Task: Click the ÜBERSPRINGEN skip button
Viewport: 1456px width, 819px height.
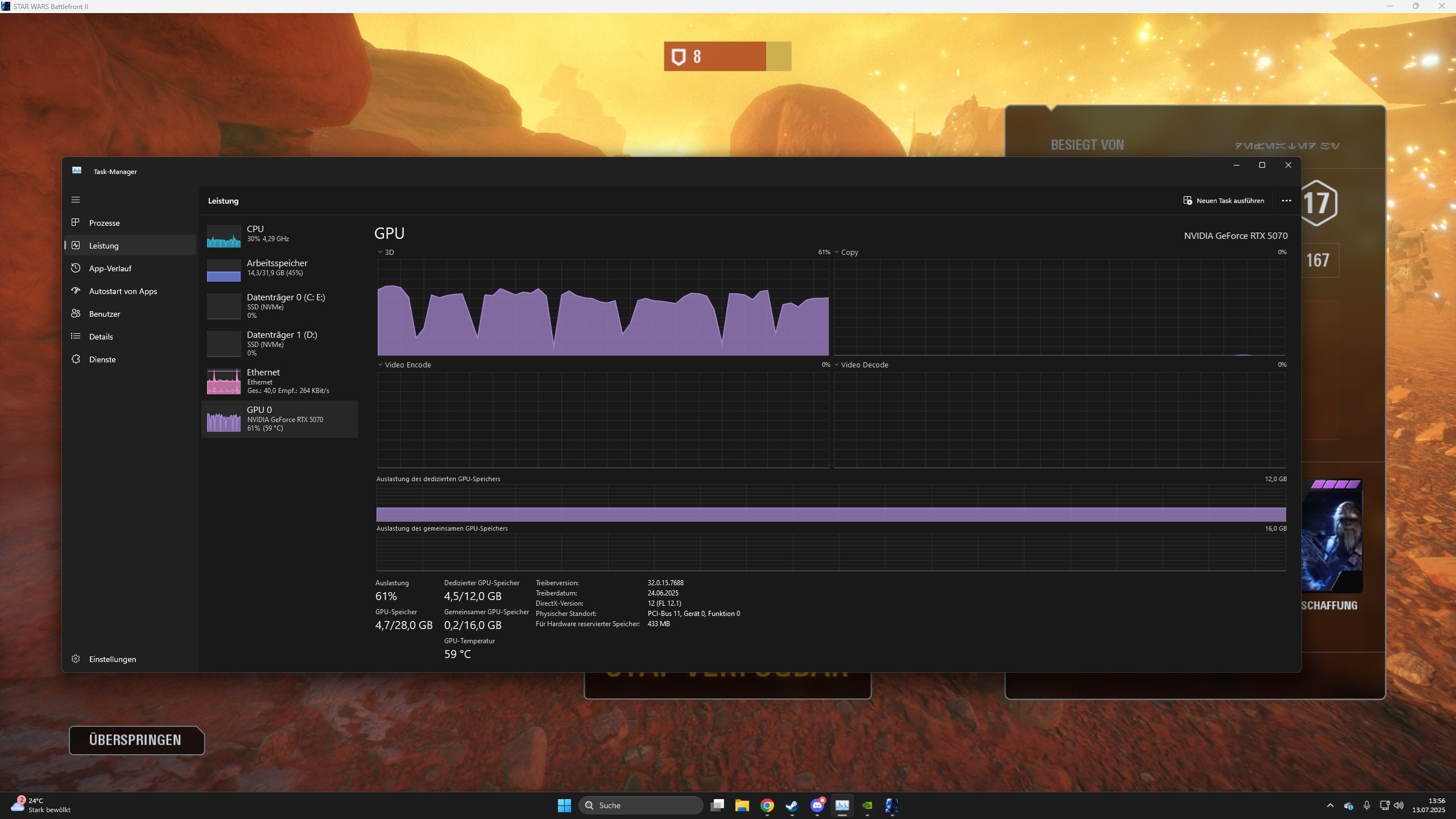Action: (136, 740)
